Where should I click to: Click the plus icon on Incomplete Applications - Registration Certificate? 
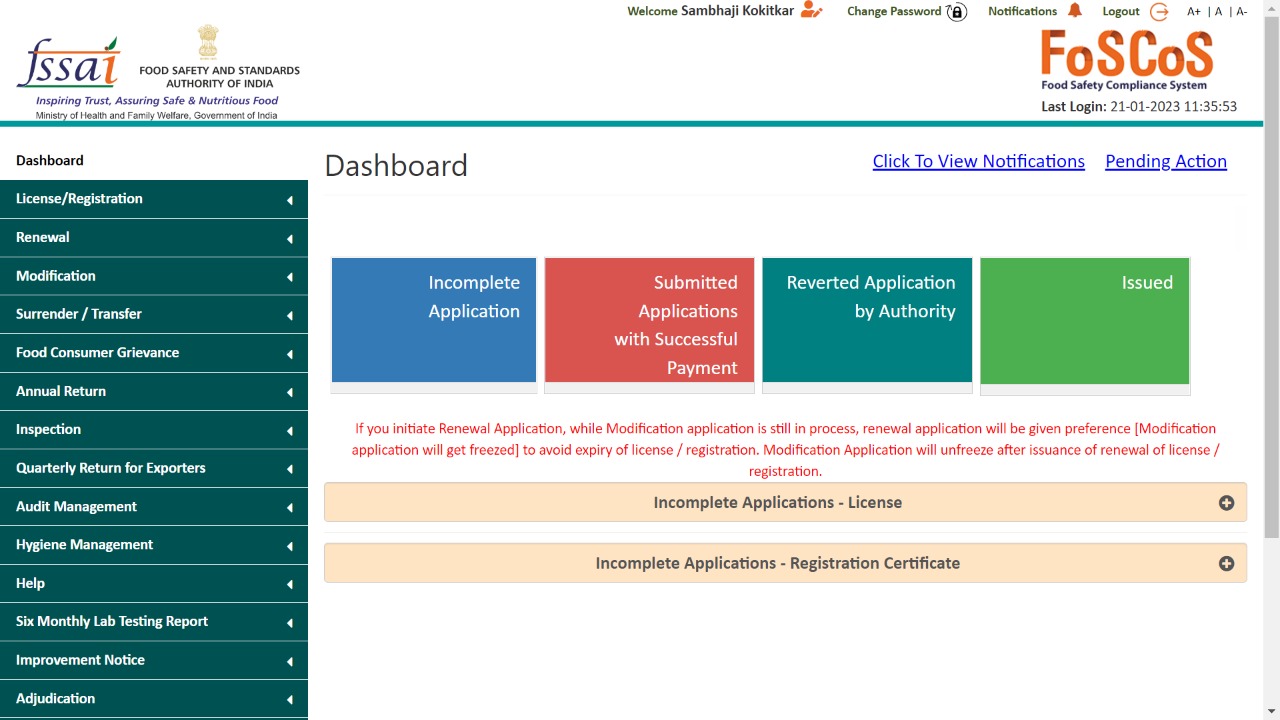point(1226,564)
